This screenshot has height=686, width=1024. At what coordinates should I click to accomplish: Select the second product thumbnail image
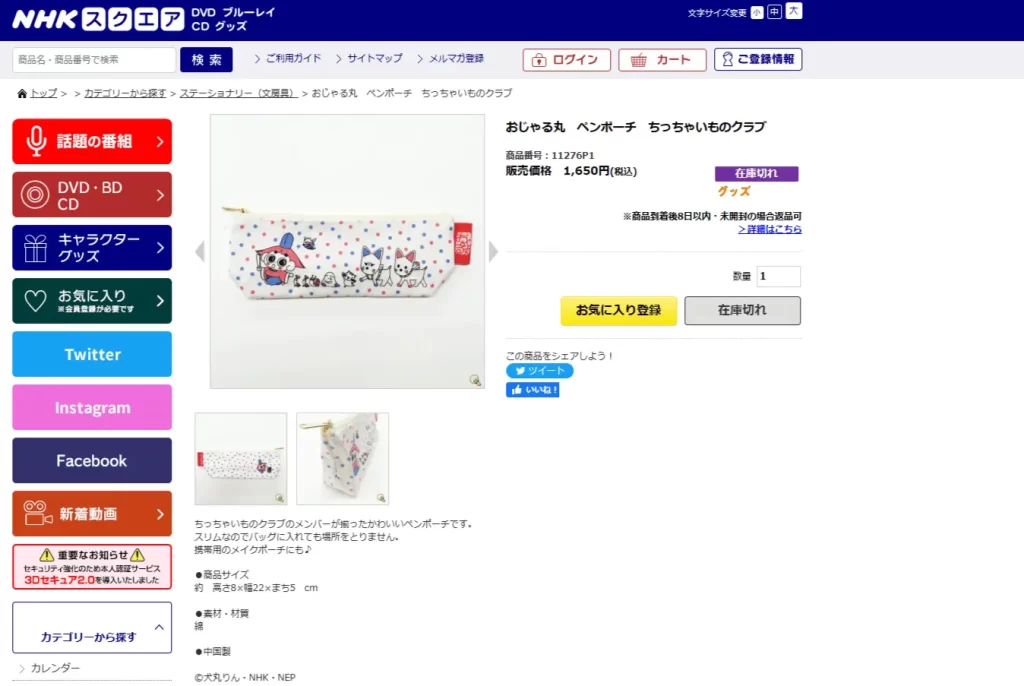click(342, 458)
